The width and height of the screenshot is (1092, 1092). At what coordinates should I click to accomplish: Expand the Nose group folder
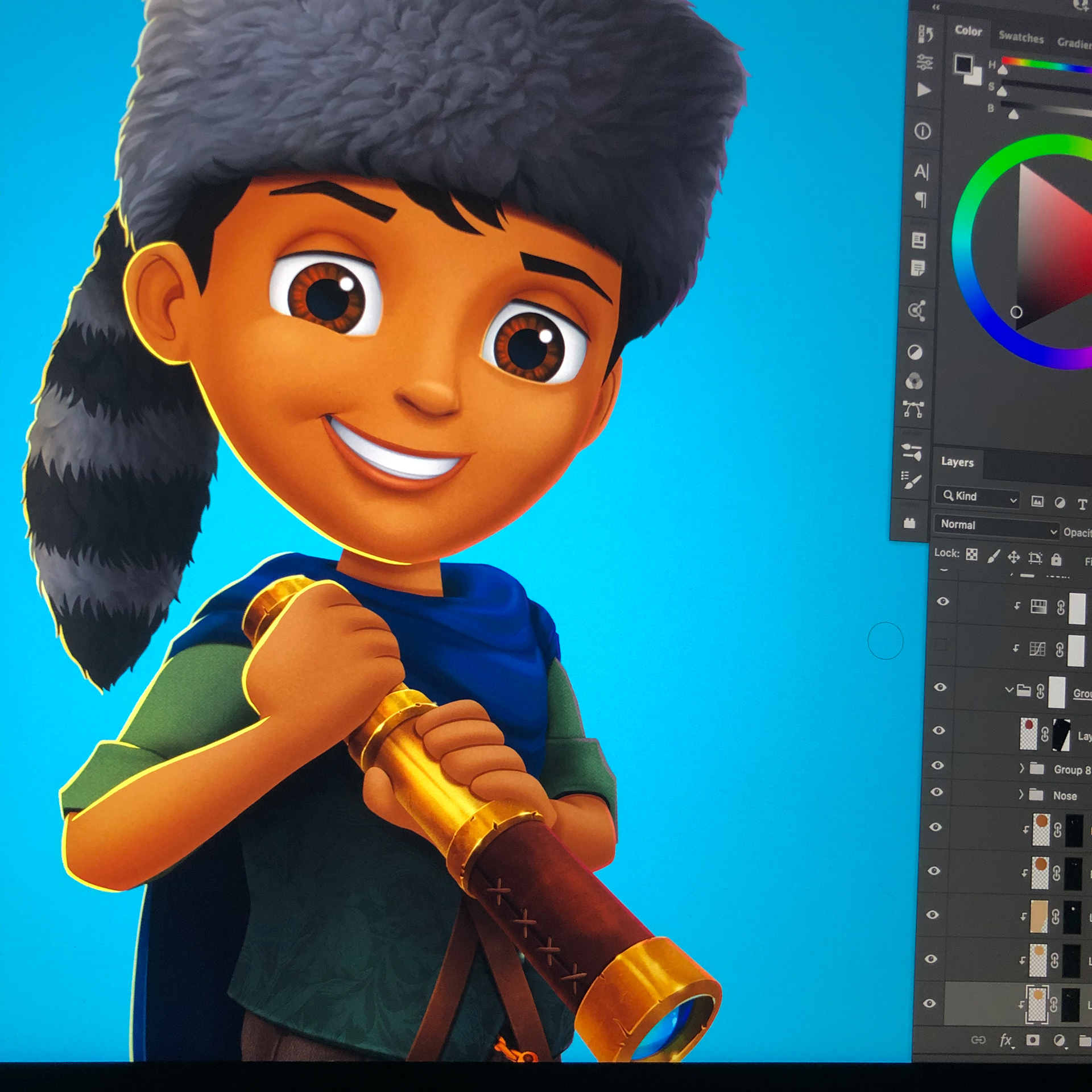pos(1021,795)
